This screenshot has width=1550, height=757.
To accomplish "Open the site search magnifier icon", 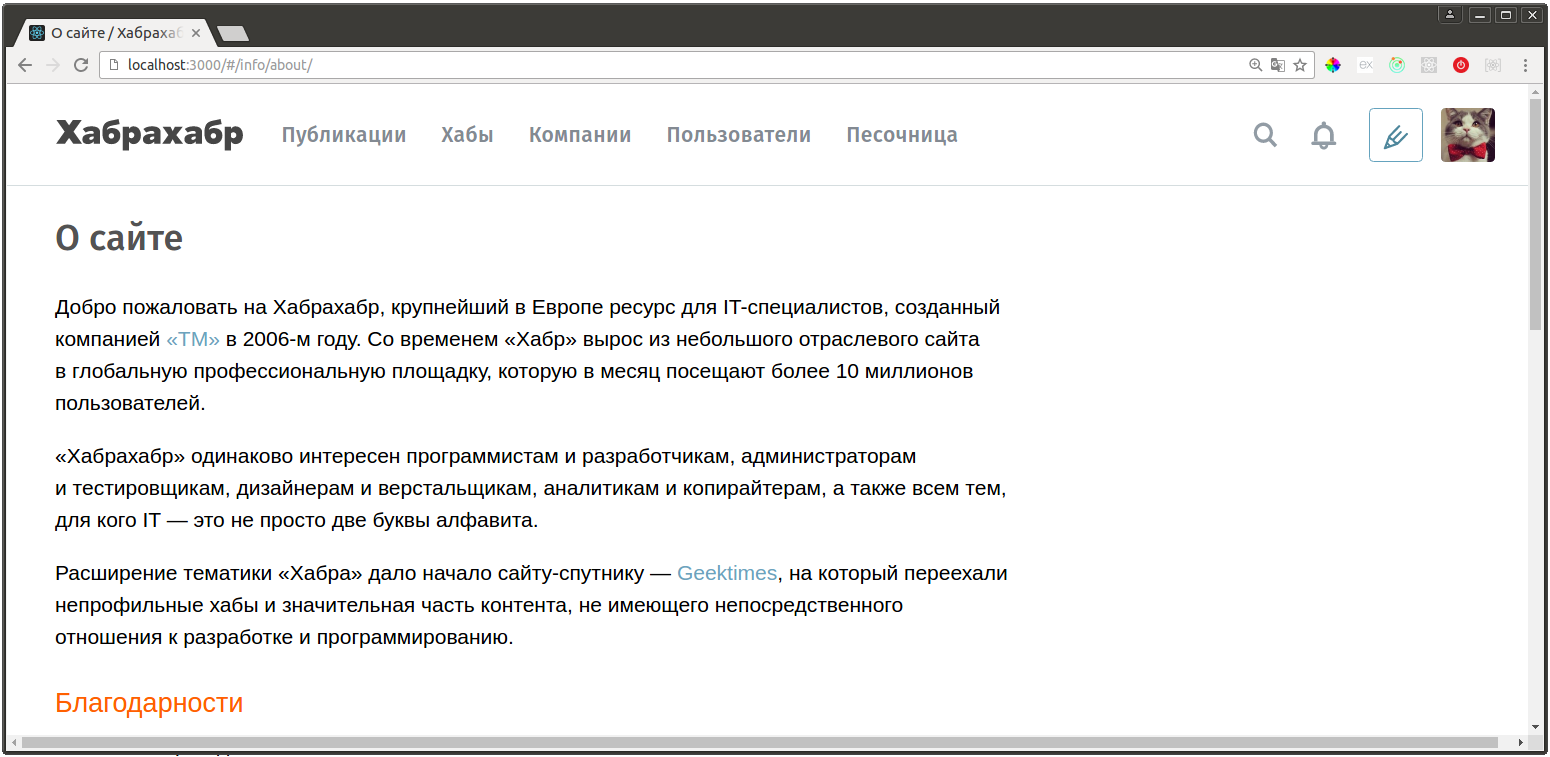I will (x=1265, y=134).
